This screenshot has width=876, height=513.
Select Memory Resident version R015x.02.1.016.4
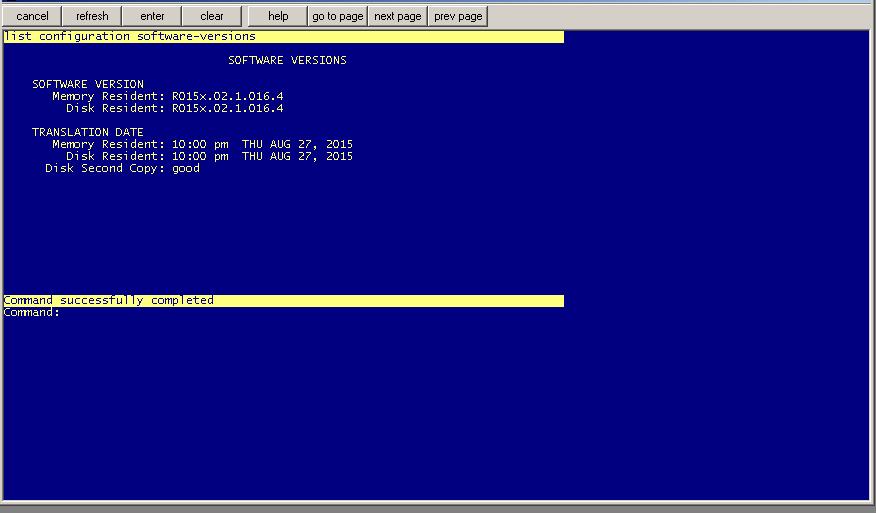point(227,96)
